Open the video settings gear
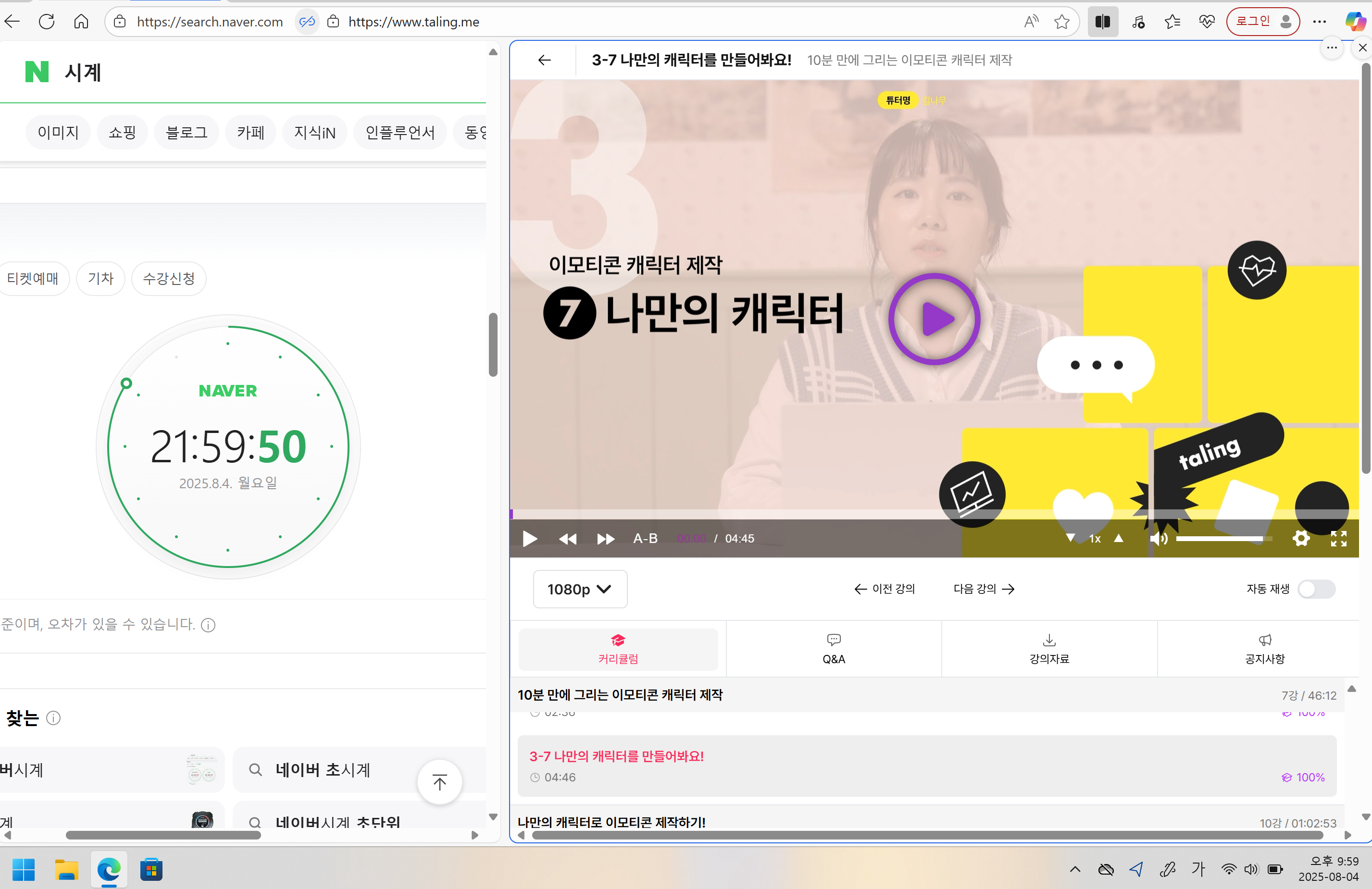 click(1301, 539)
